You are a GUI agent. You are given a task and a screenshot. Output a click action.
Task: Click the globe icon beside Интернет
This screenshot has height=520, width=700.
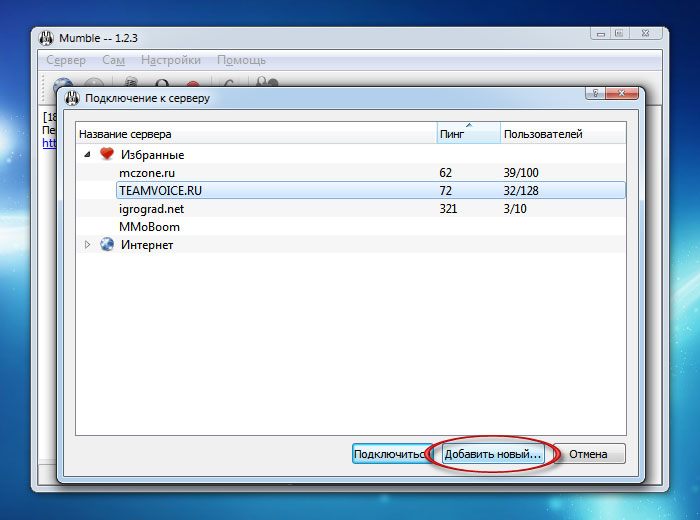pyautogui.click(x=107, y=244)
